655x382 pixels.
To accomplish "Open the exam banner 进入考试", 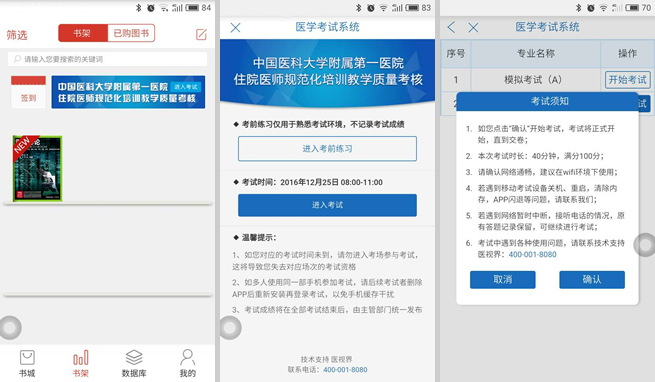I will click(128, 92).
